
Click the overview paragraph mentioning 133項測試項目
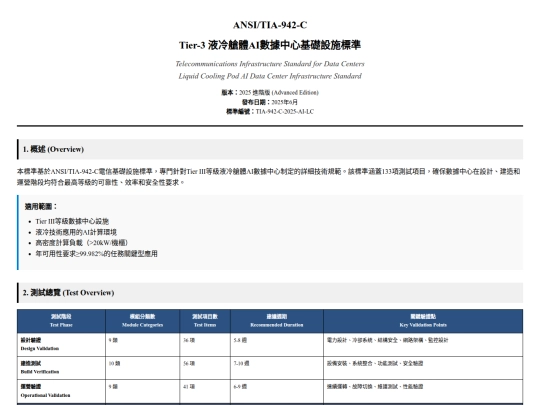[x=270, y=177]
